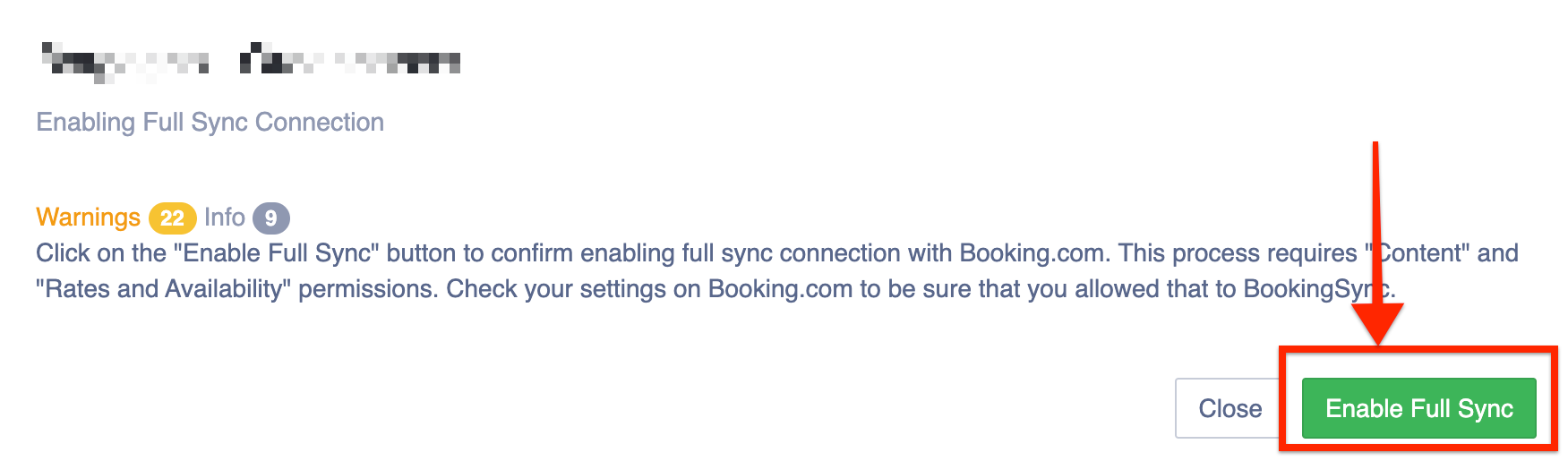Click the quoted "Rates and Availability" text
Screen dimensions: 1568x461
click(159, 289)
